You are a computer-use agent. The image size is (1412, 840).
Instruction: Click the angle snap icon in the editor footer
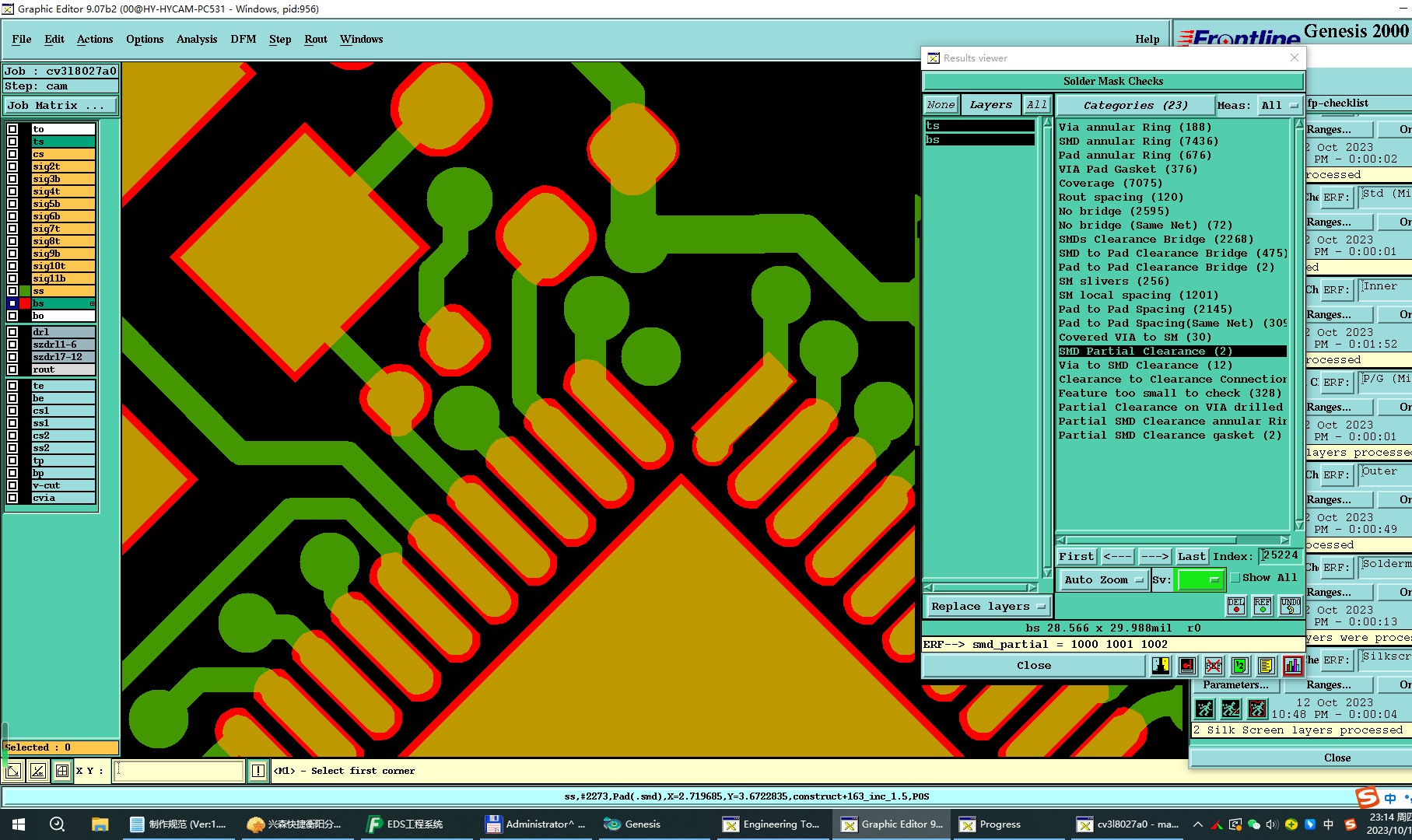tap(37, 771)
